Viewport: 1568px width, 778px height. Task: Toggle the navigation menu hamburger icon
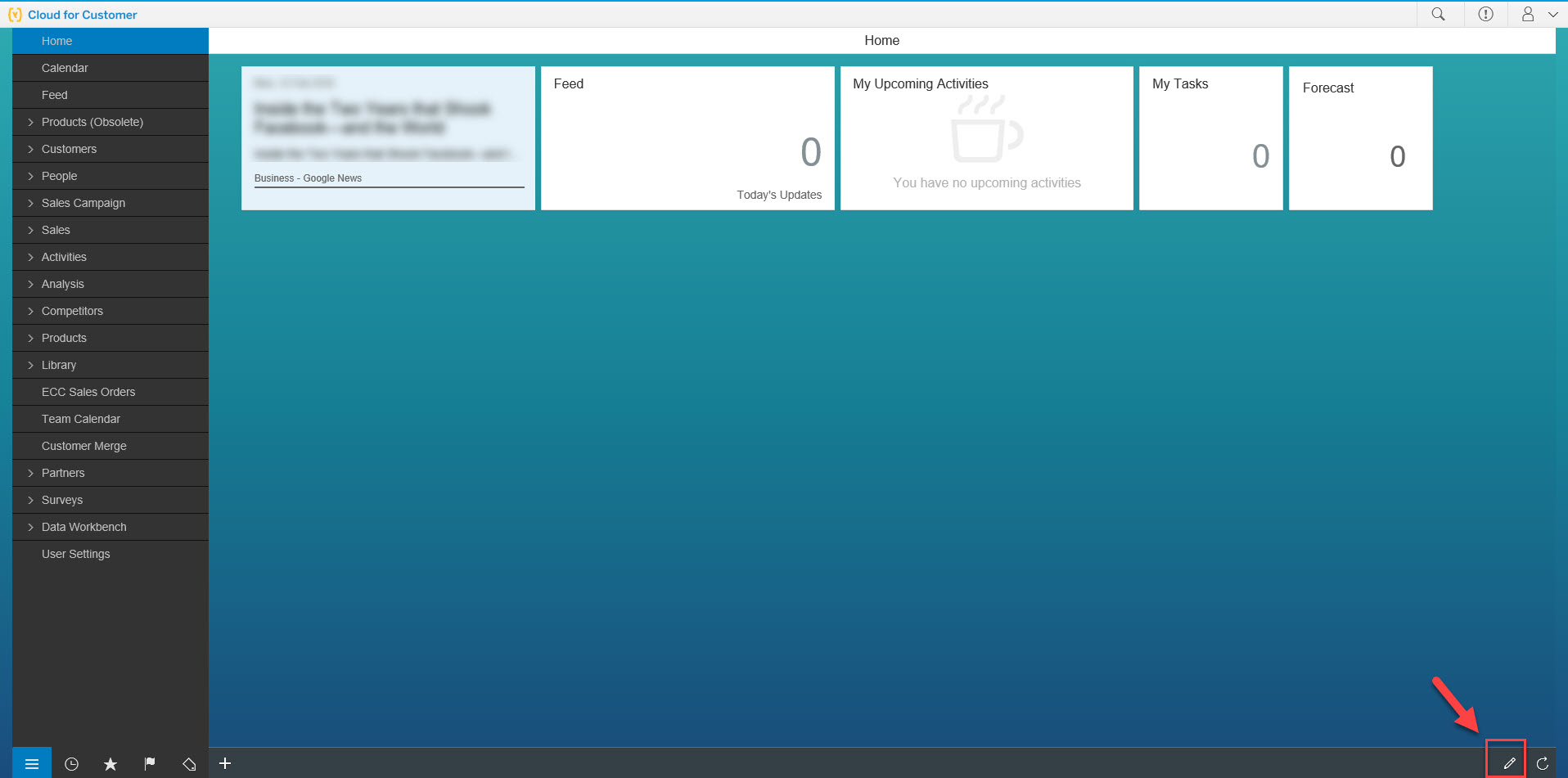[32, 763]
